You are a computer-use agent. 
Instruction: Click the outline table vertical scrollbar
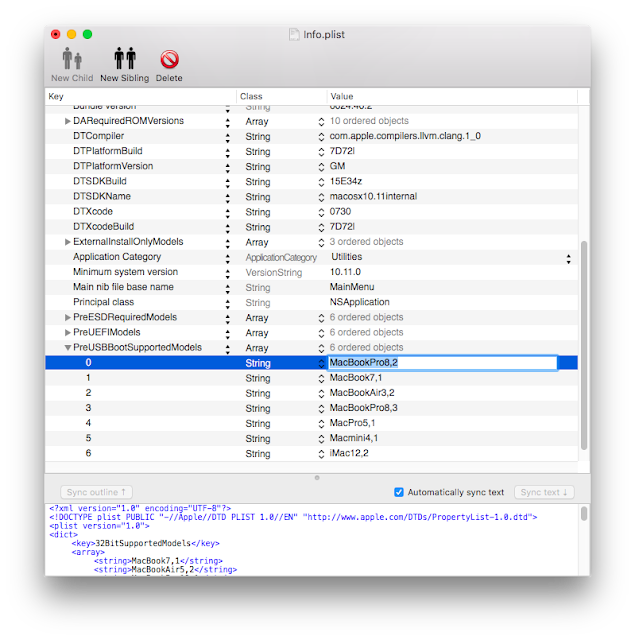[584, 345]
